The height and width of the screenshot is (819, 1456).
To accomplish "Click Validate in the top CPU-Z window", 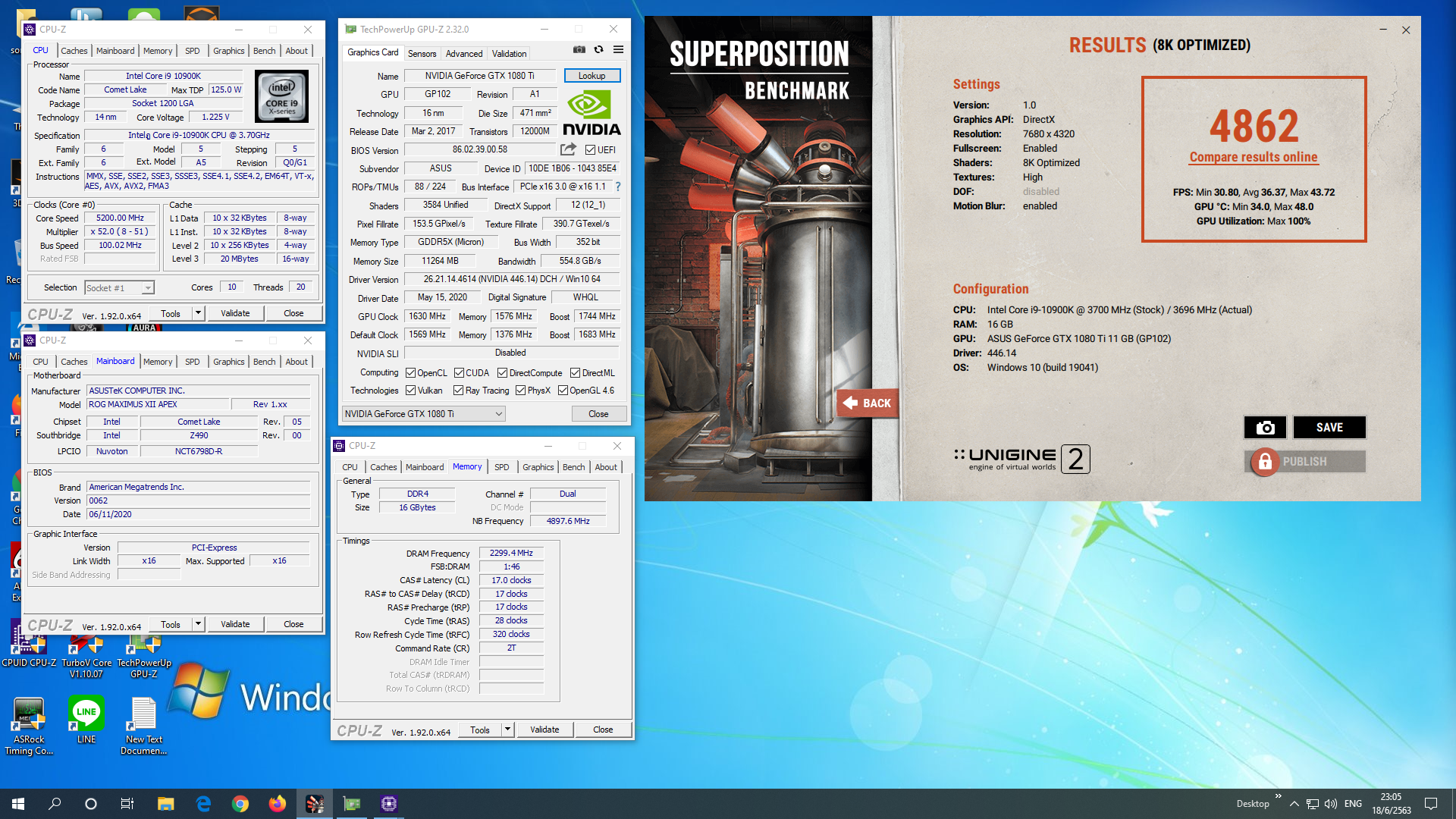I will (x=235, y=313).
